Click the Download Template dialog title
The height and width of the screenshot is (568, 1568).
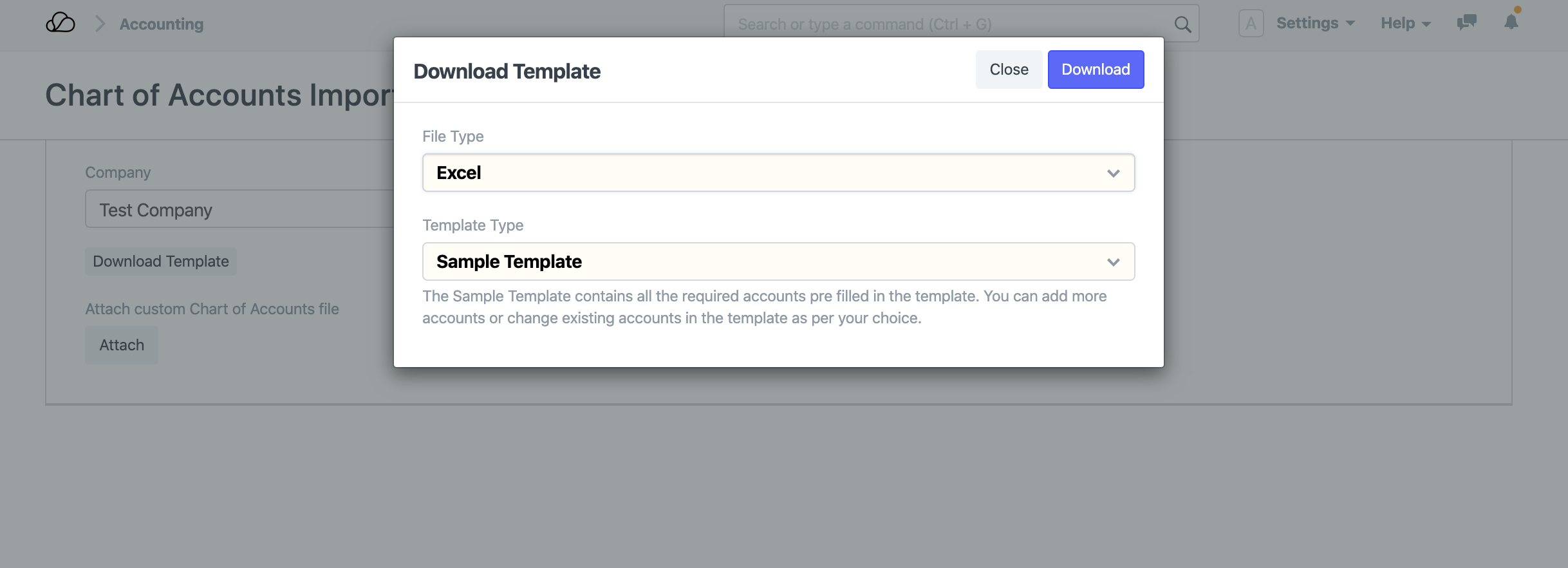pos(507,71)
